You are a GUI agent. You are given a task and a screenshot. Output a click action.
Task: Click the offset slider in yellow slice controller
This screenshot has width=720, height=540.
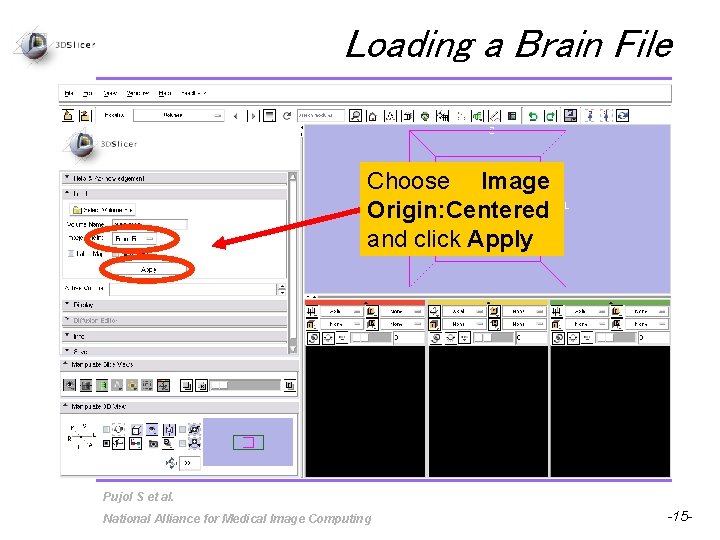coord(493,338)
